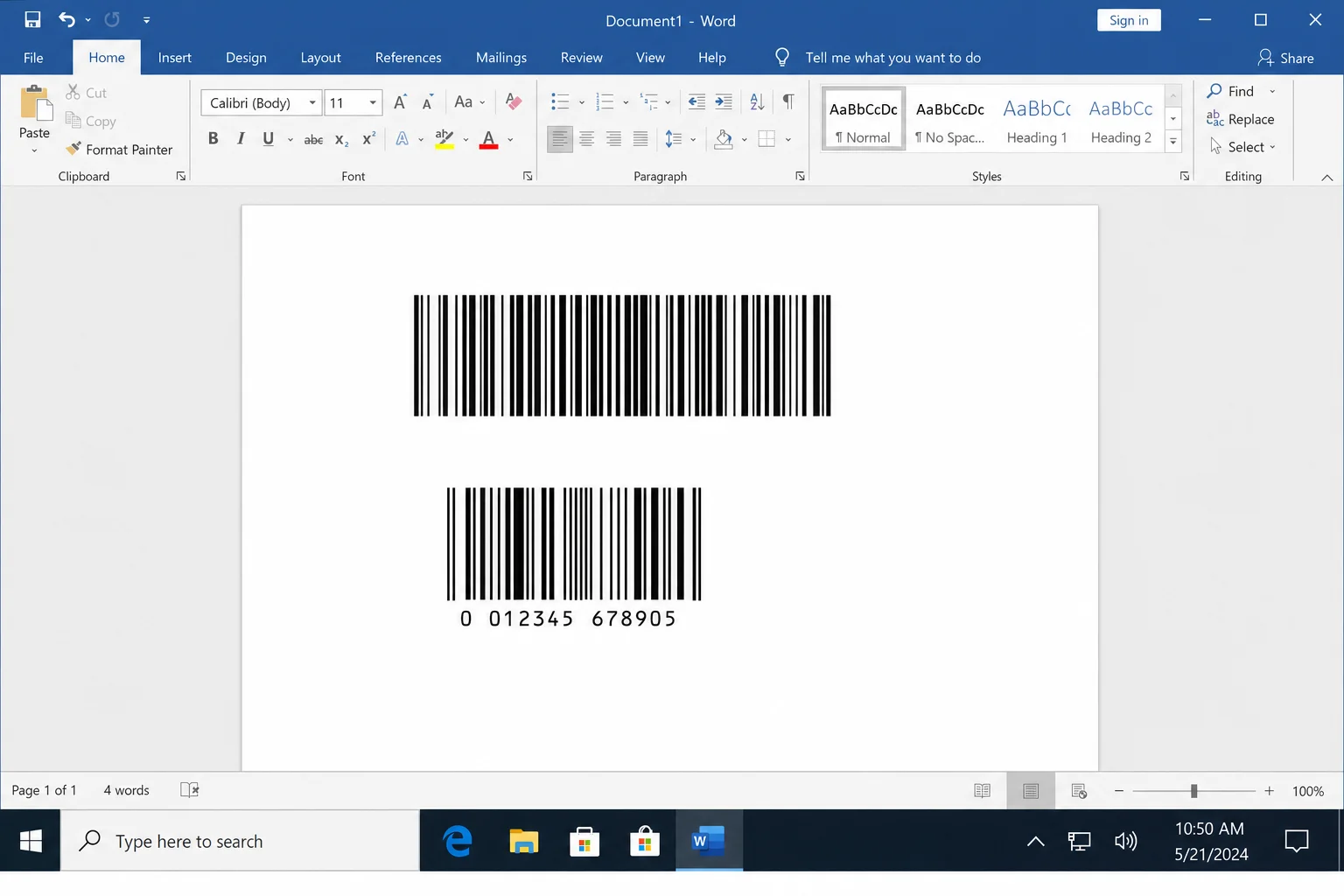1344x896 pixels.
Task: Apply superscript formatting
Action: tap(368, 139)
